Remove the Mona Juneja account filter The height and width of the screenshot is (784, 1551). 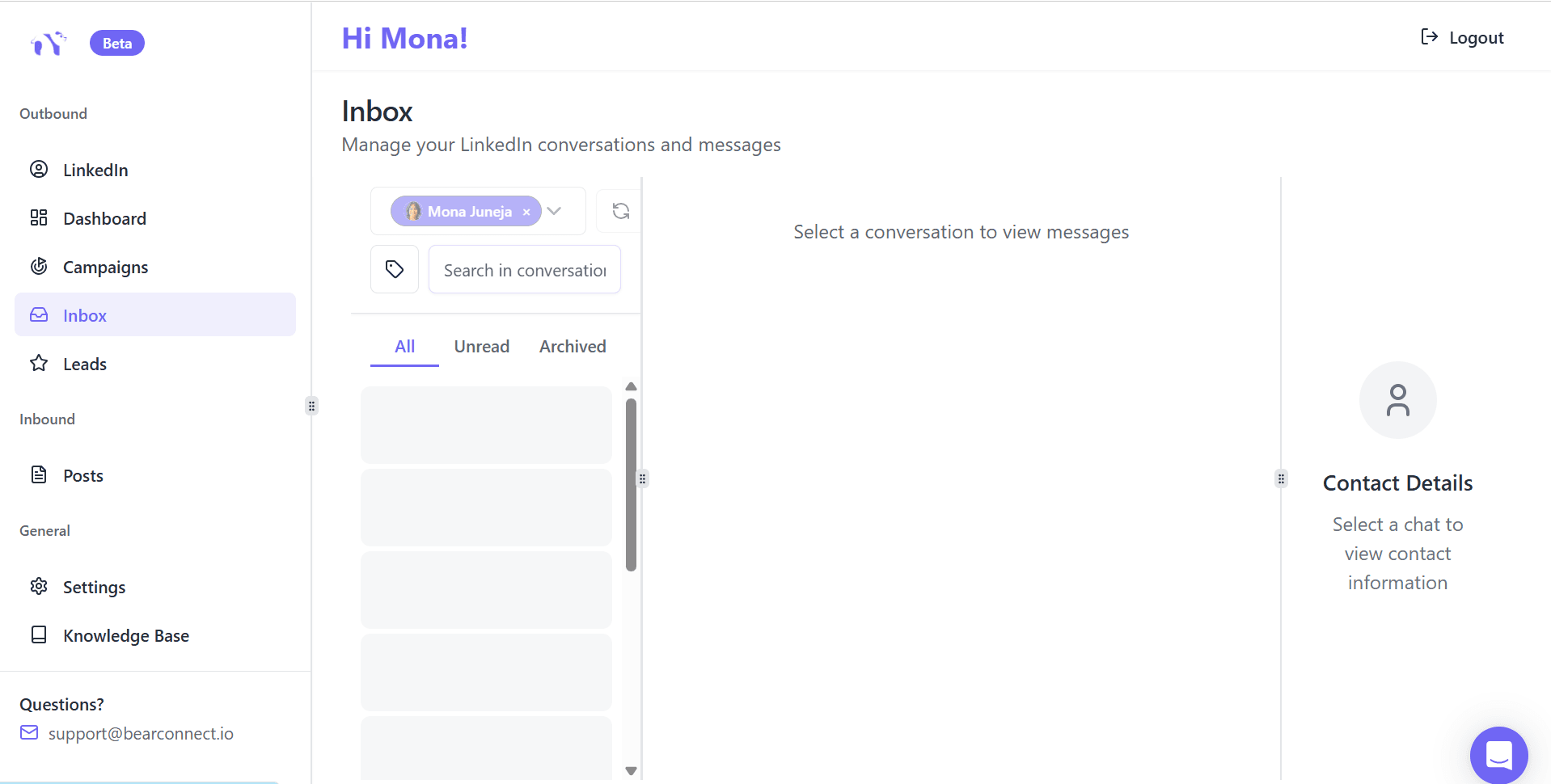coord(526,211)
